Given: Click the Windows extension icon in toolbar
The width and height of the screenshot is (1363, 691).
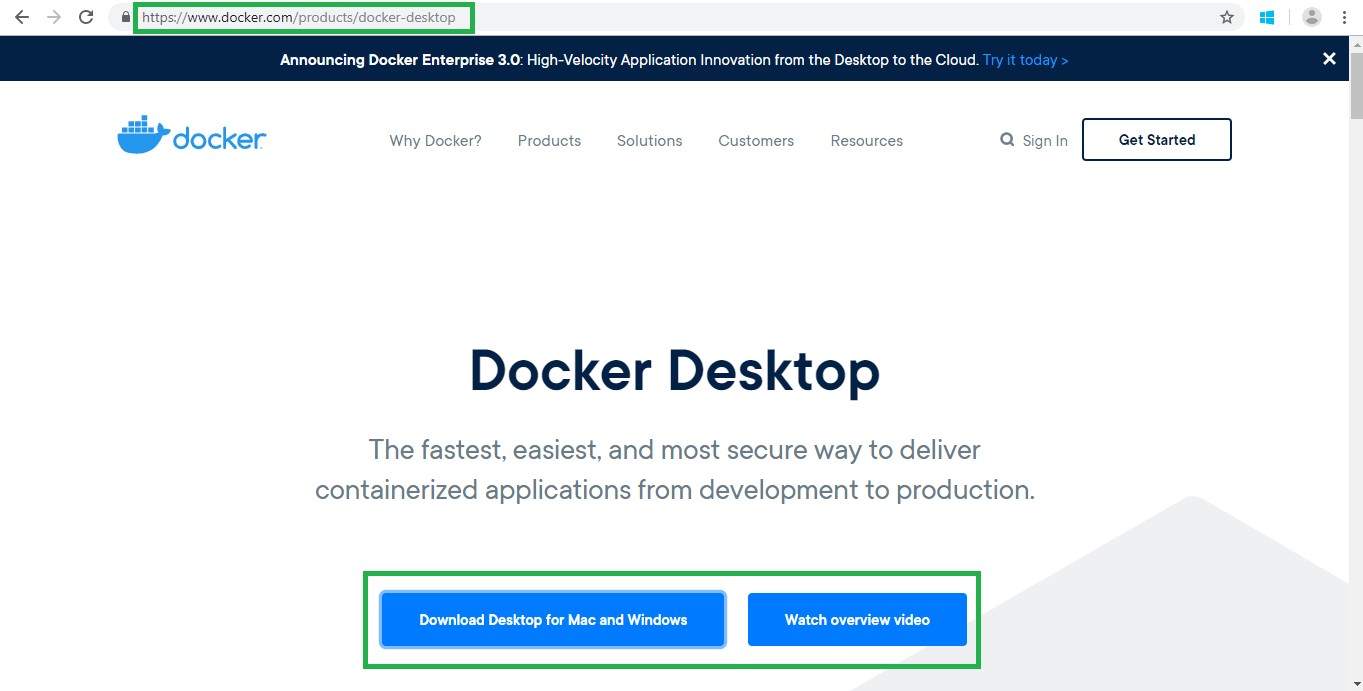Looking at the screenshot, I should pyautogui.click(x=1267, y=17).
